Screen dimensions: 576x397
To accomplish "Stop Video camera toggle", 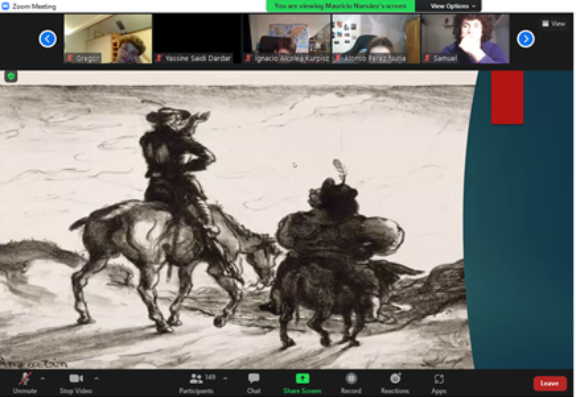I will tap(76, 383).
